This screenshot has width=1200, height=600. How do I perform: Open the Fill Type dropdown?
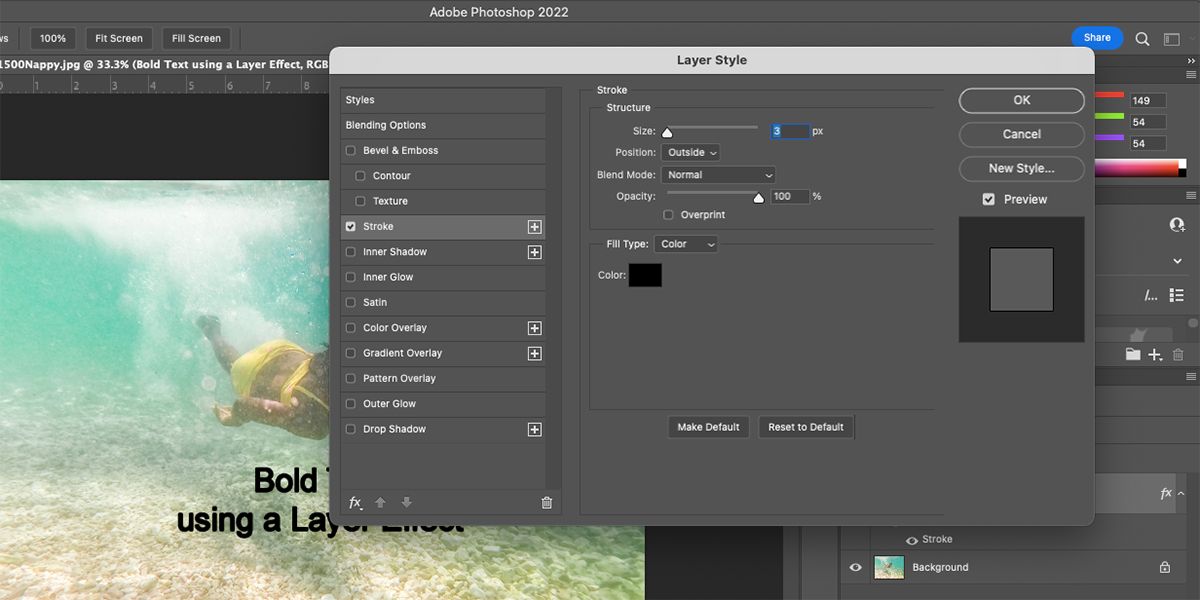click(686, 244)
